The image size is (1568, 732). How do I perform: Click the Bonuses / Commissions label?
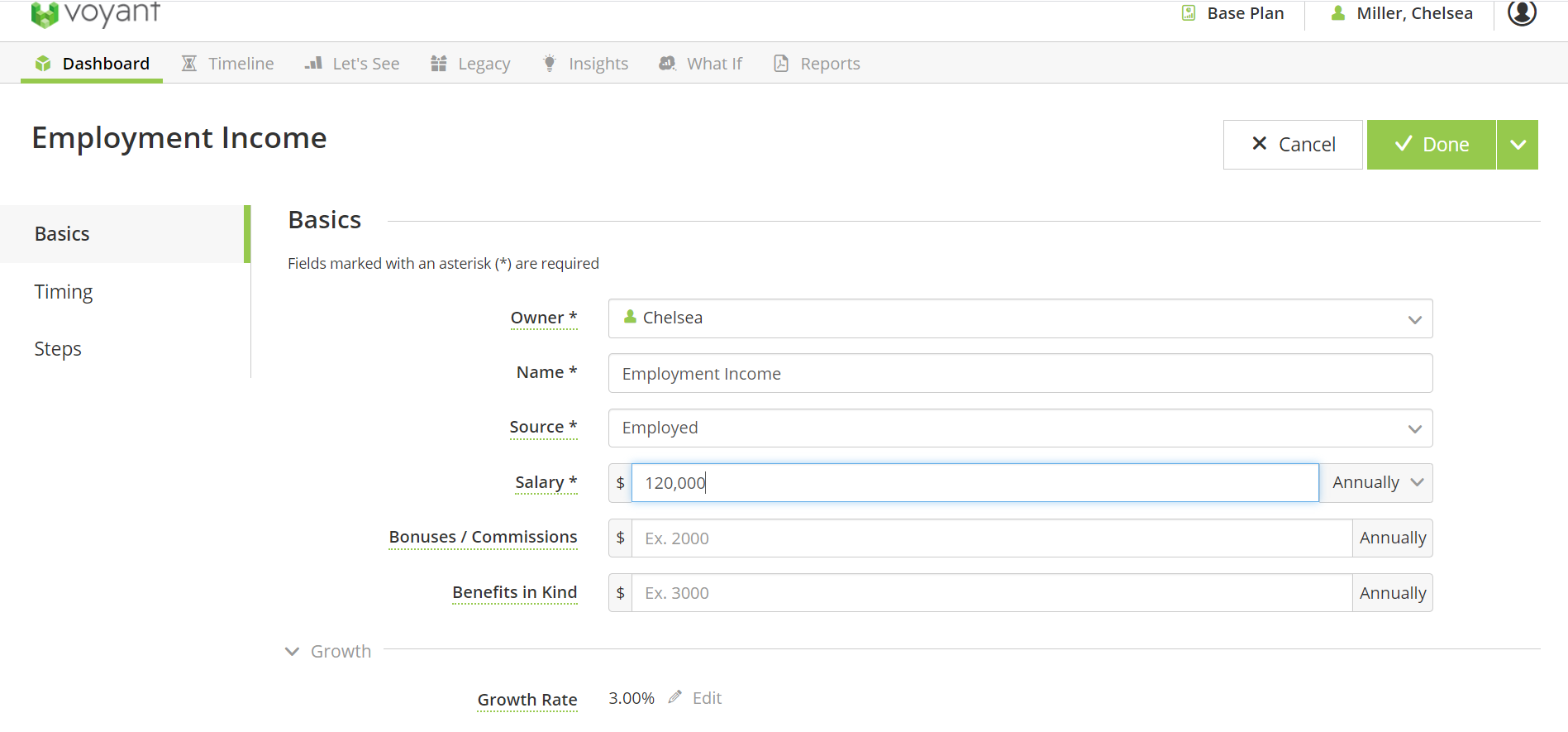[x=483, y=537]
